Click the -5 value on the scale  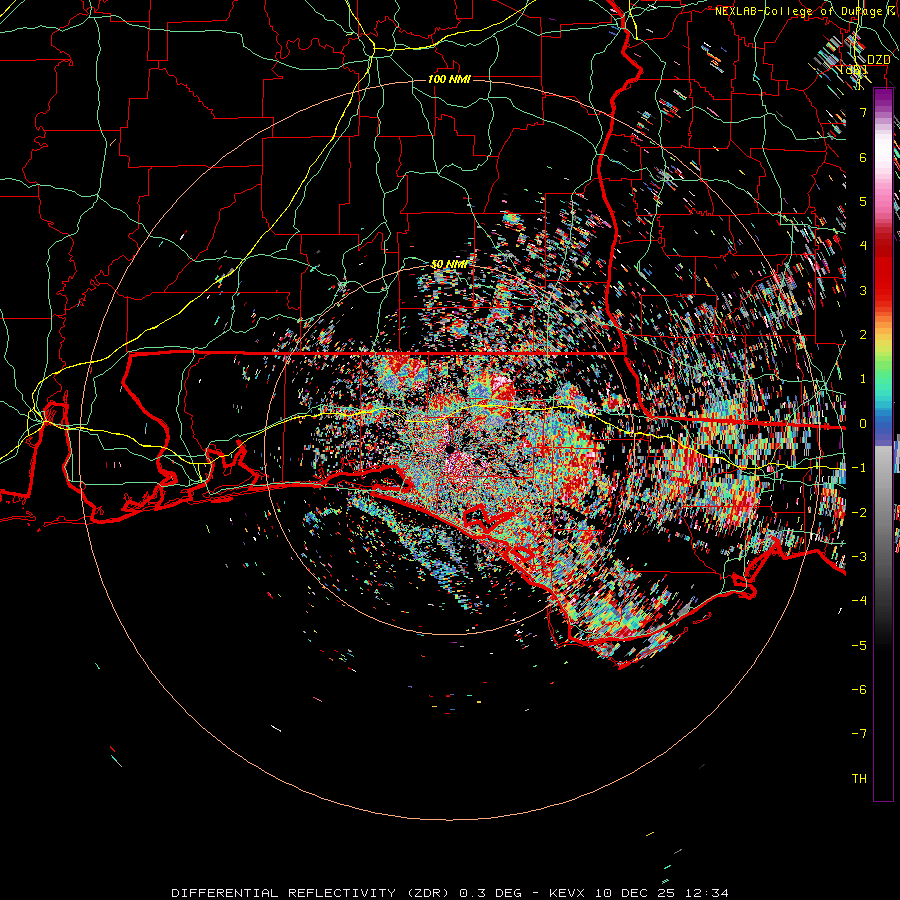click(x=859, y=646)
